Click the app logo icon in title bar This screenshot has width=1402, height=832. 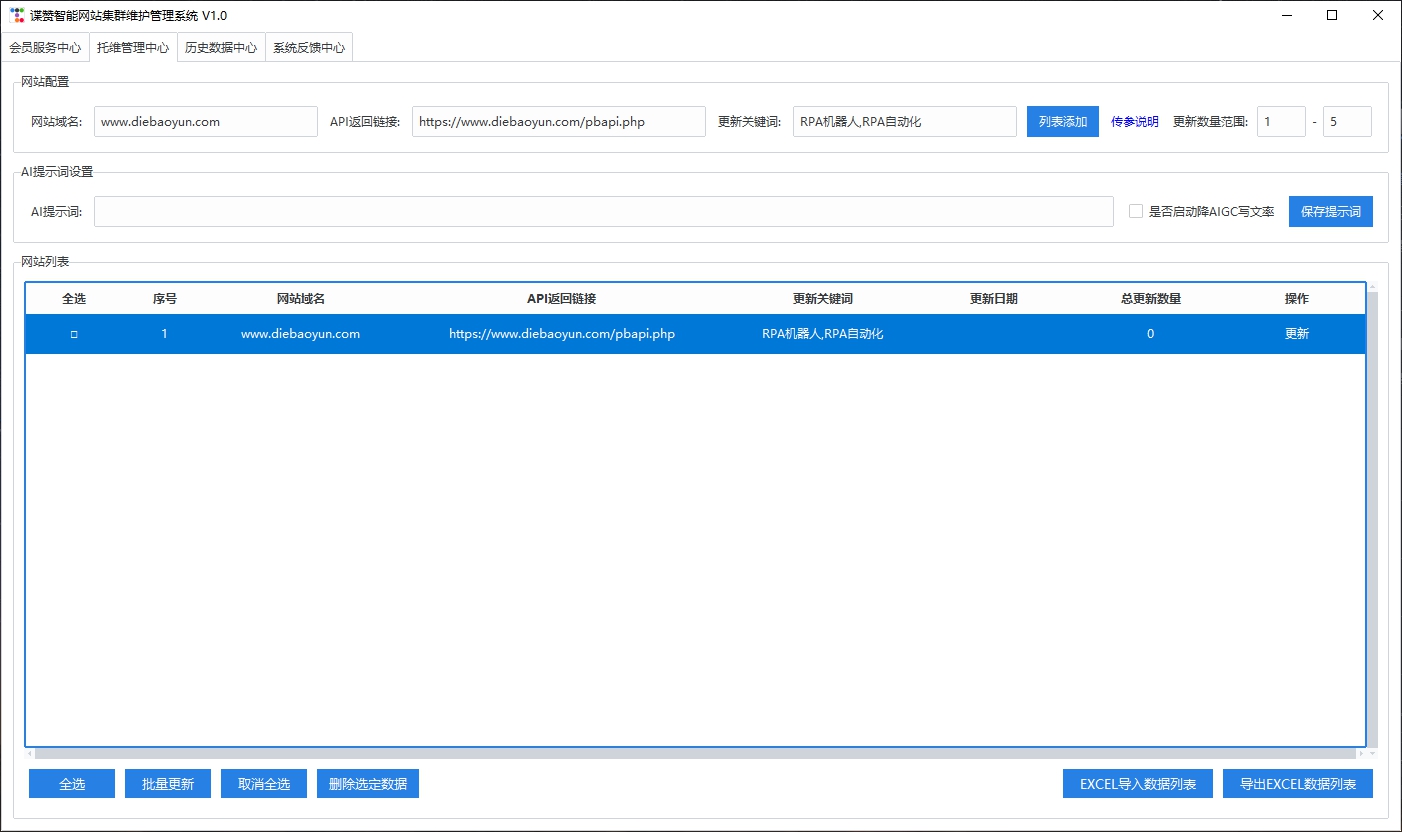(17, 15)
